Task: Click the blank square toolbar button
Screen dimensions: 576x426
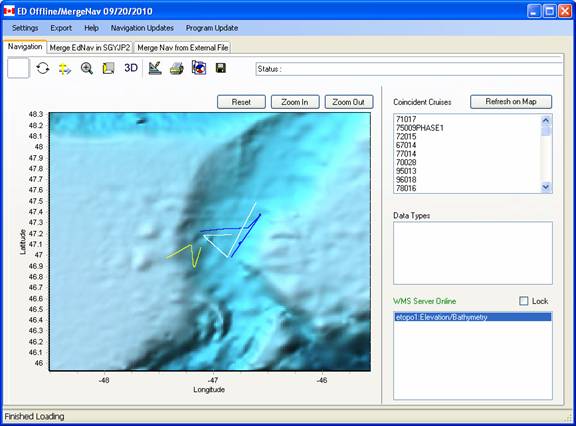Action: 18,68
